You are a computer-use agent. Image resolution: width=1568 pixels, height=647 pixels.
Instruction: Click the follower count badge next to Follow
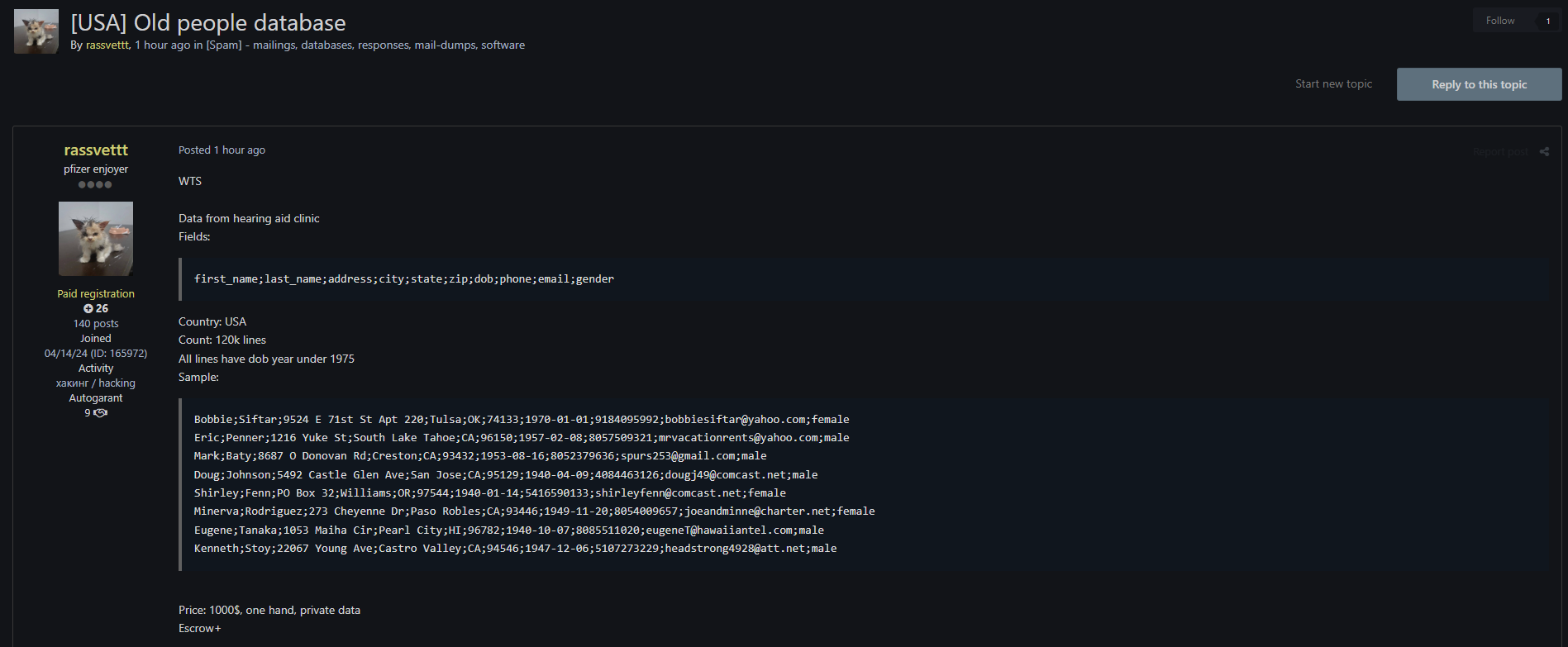click(1547, 21)
